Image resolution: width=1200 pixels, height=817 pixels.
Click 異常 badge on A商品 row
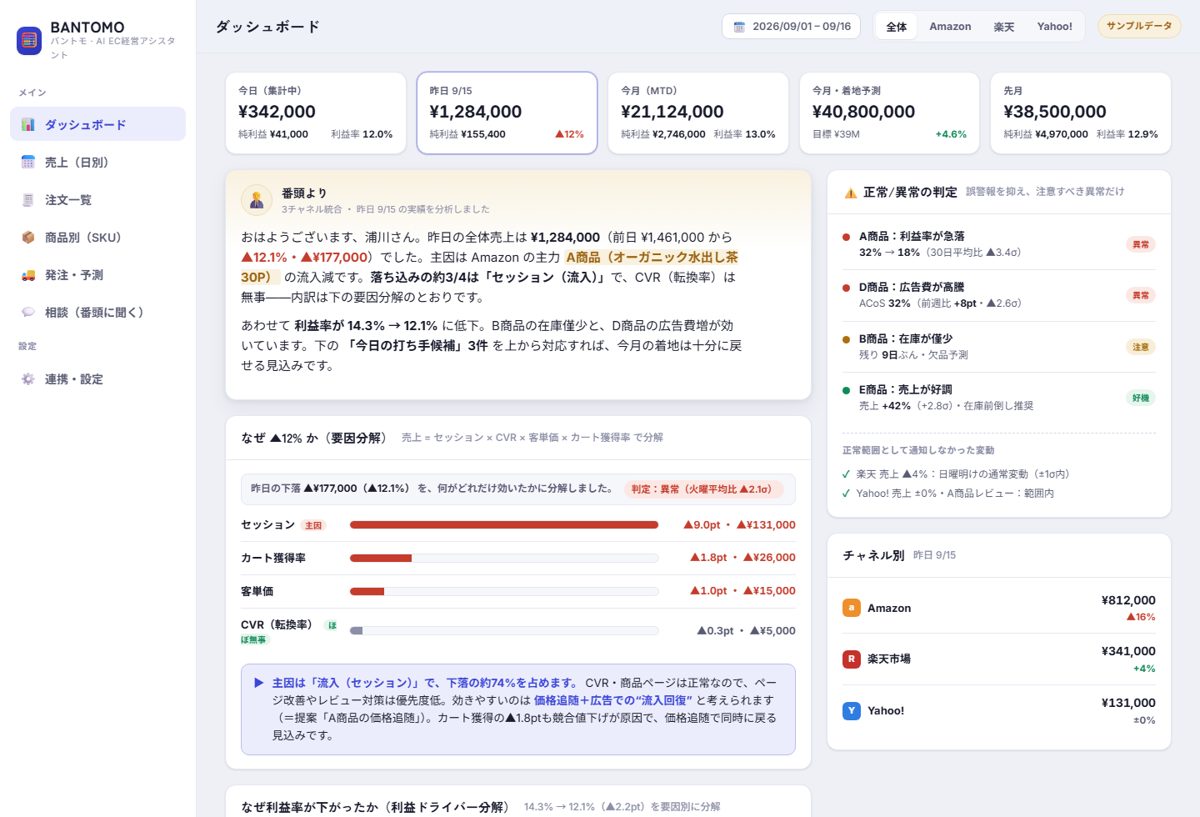(1141, 244)
